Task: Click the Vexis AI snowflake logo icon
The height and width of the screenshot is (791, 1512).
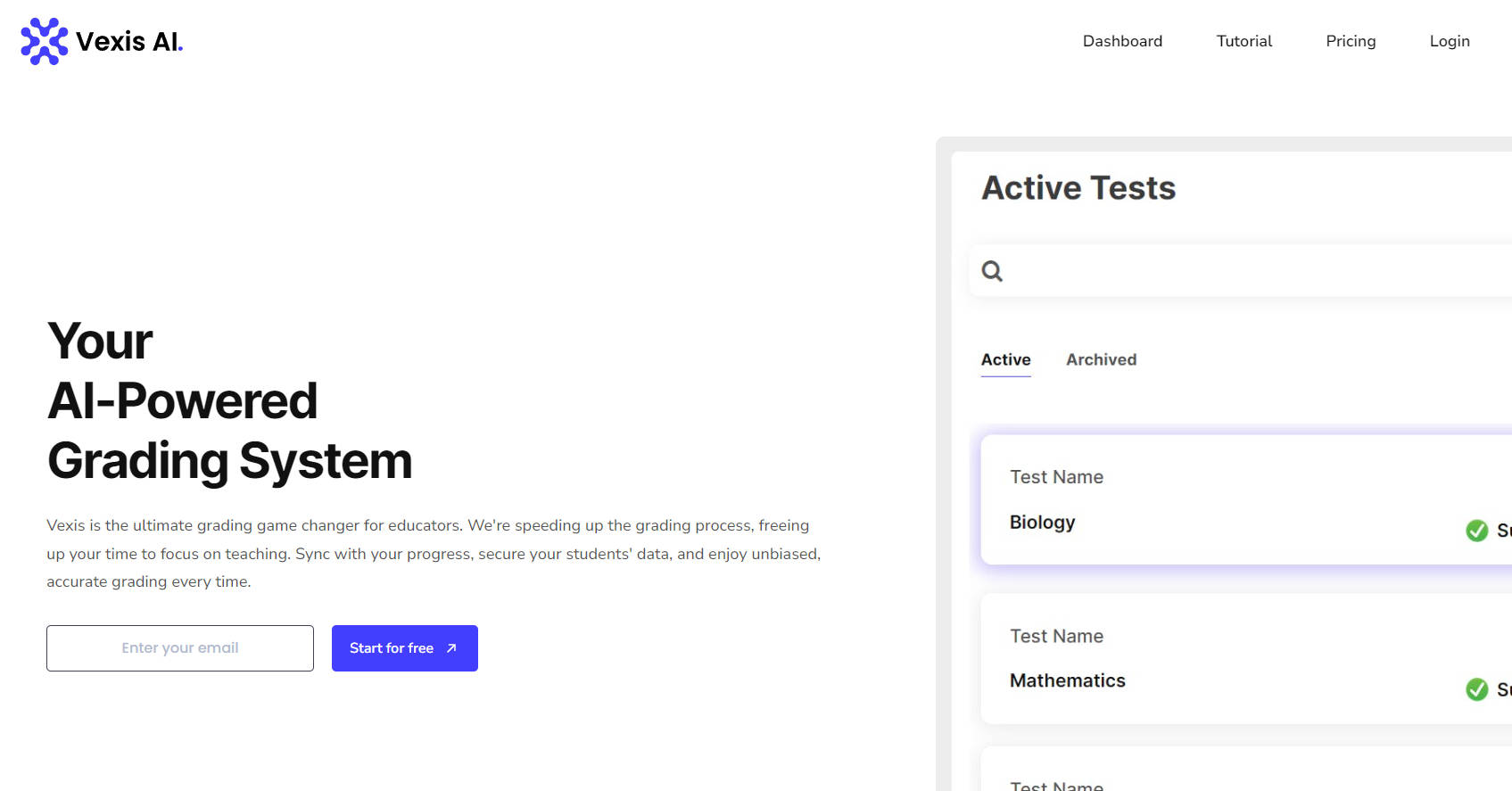Action: click(44, 41)
